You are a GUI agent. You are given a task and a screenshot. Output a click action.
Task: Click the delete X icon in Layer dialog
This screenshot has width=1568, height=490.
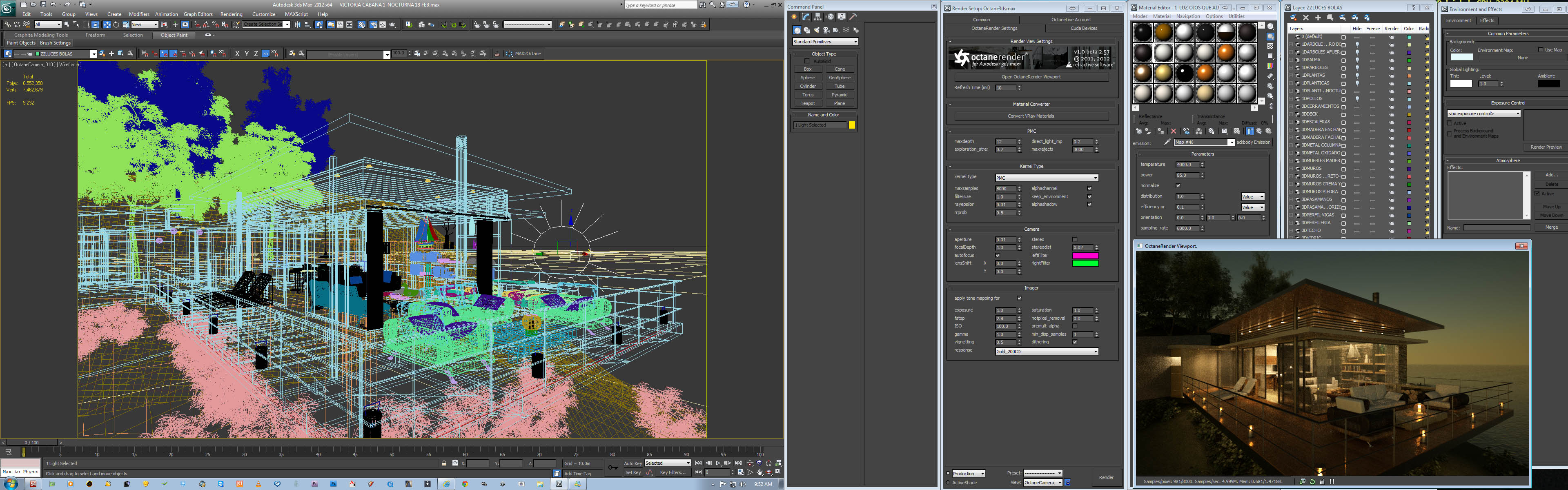(x=1306, y=18)
